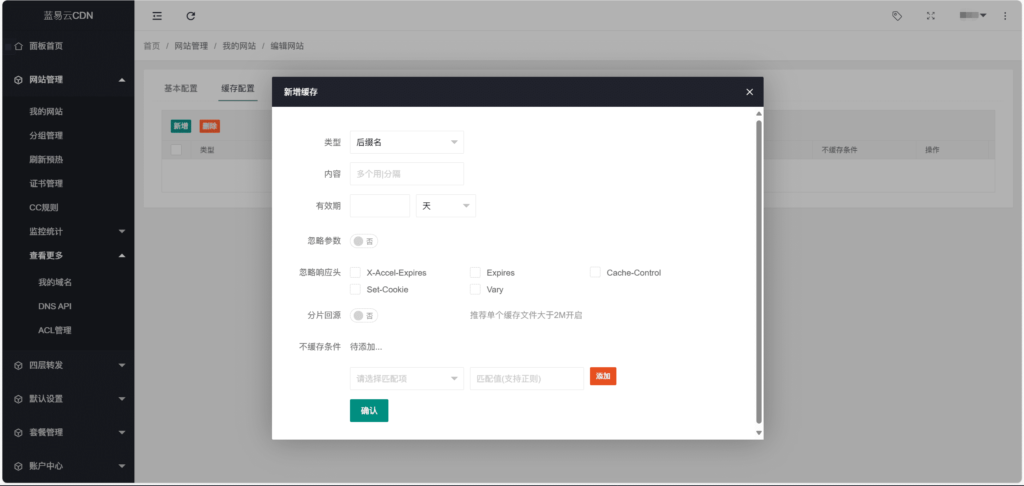Toggle fullscreen icon in header
The width and height of the screenshot is (1024, 486).
click(931, 16)
